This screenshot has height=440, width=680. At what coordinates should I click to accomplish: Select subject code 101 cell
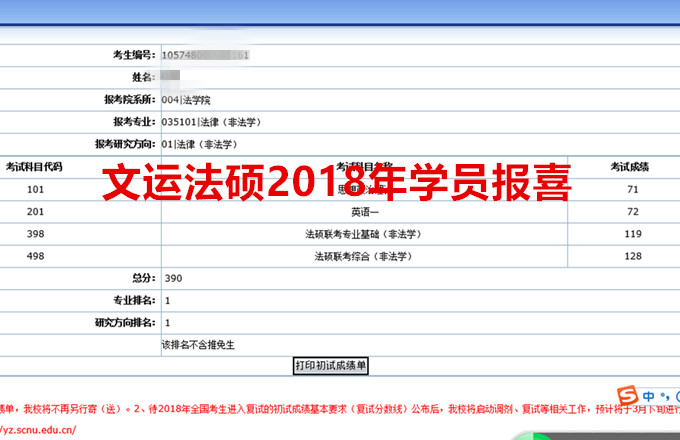pyautogui.click(x=35, y=189)
